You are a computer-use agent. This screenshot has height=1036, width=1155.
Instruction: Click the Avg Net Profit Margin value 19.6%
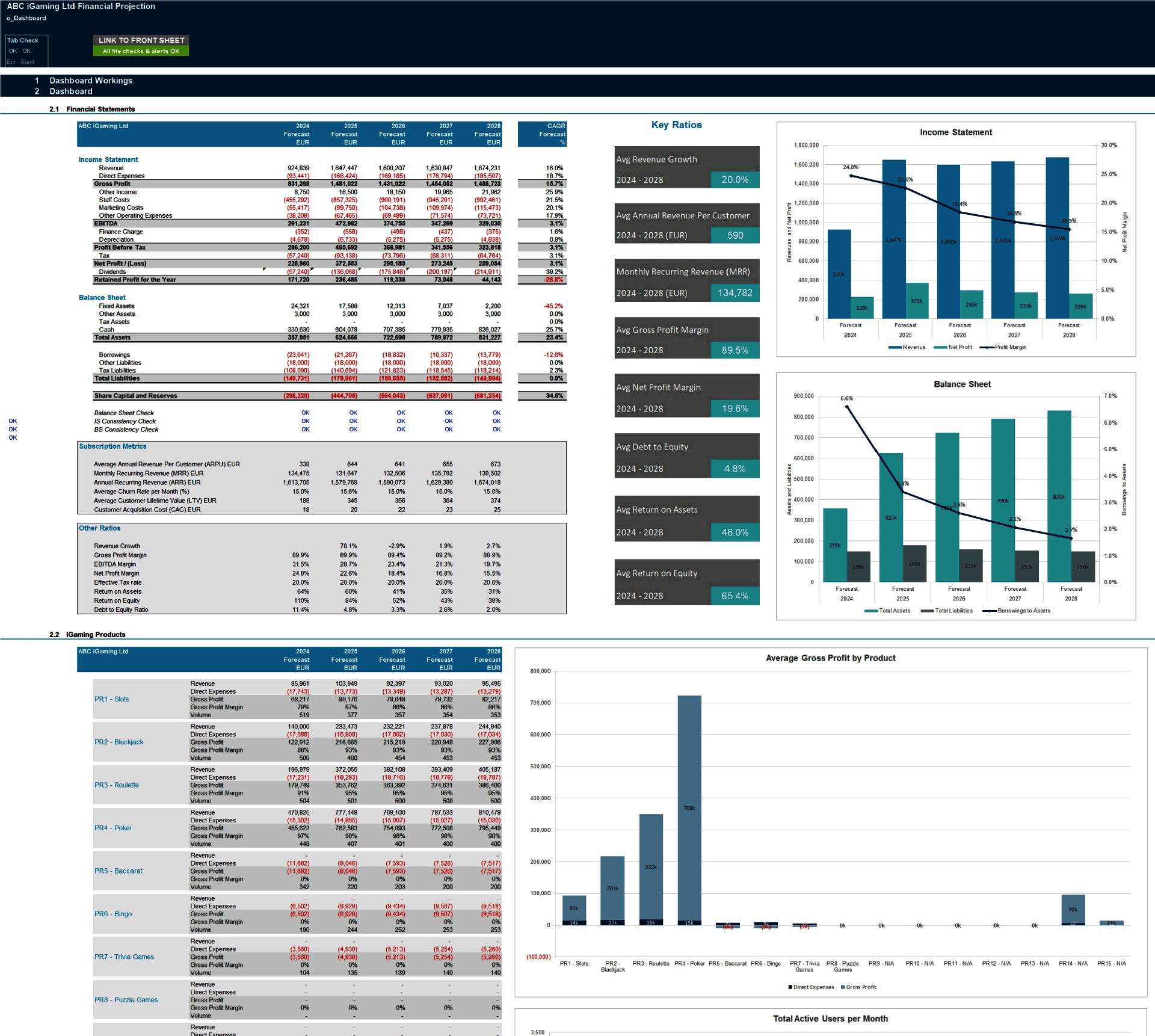point(735,409)
